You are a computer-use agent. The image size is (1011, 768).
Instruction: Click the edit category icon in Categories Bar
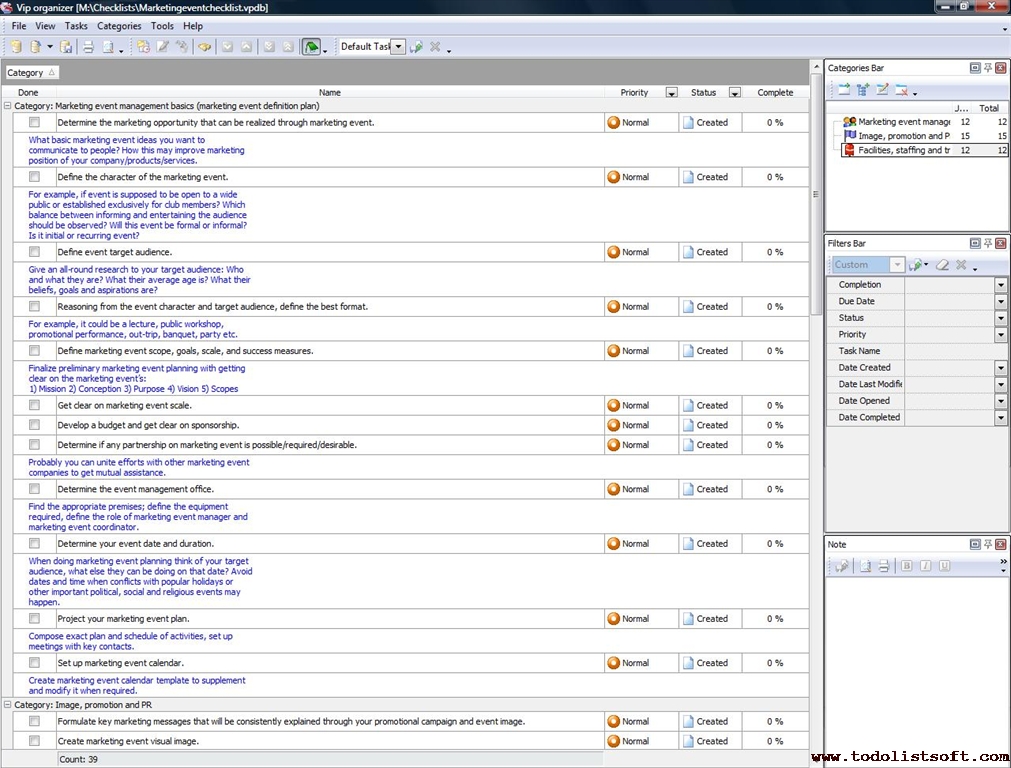click(882, 90)
